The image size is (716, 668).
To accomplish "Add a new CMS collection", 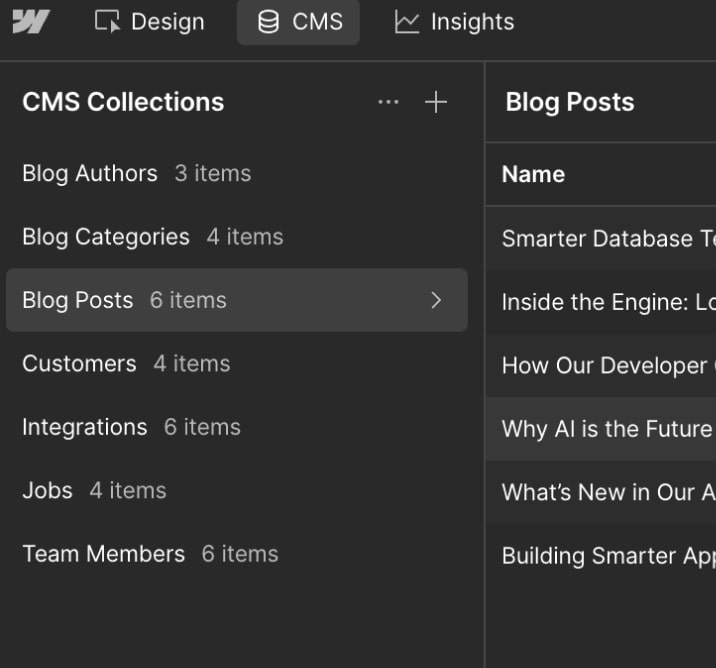I will (x=436, y=102).
